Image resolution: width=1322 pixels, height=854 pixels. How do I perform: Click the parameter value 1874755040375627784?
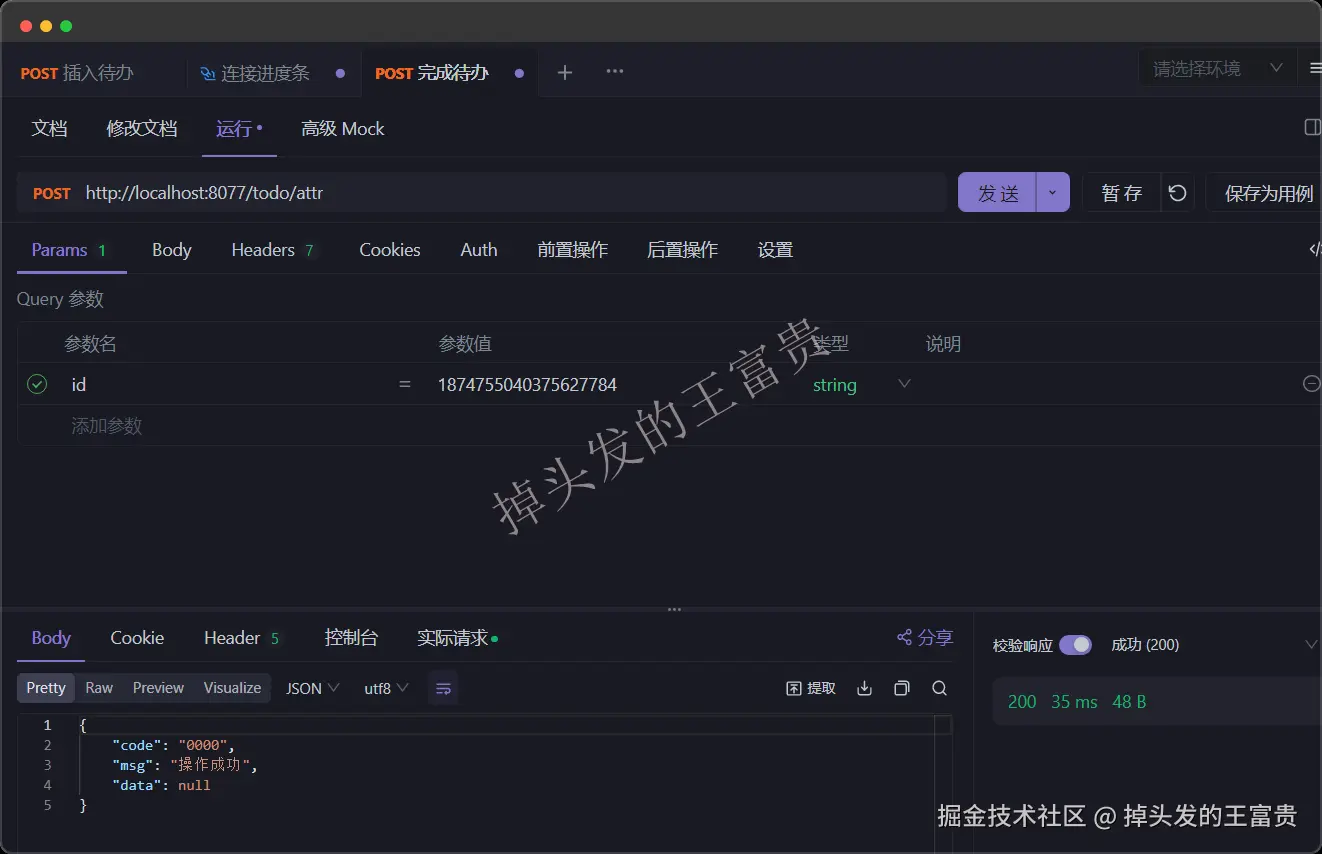(x=527, y=384)
